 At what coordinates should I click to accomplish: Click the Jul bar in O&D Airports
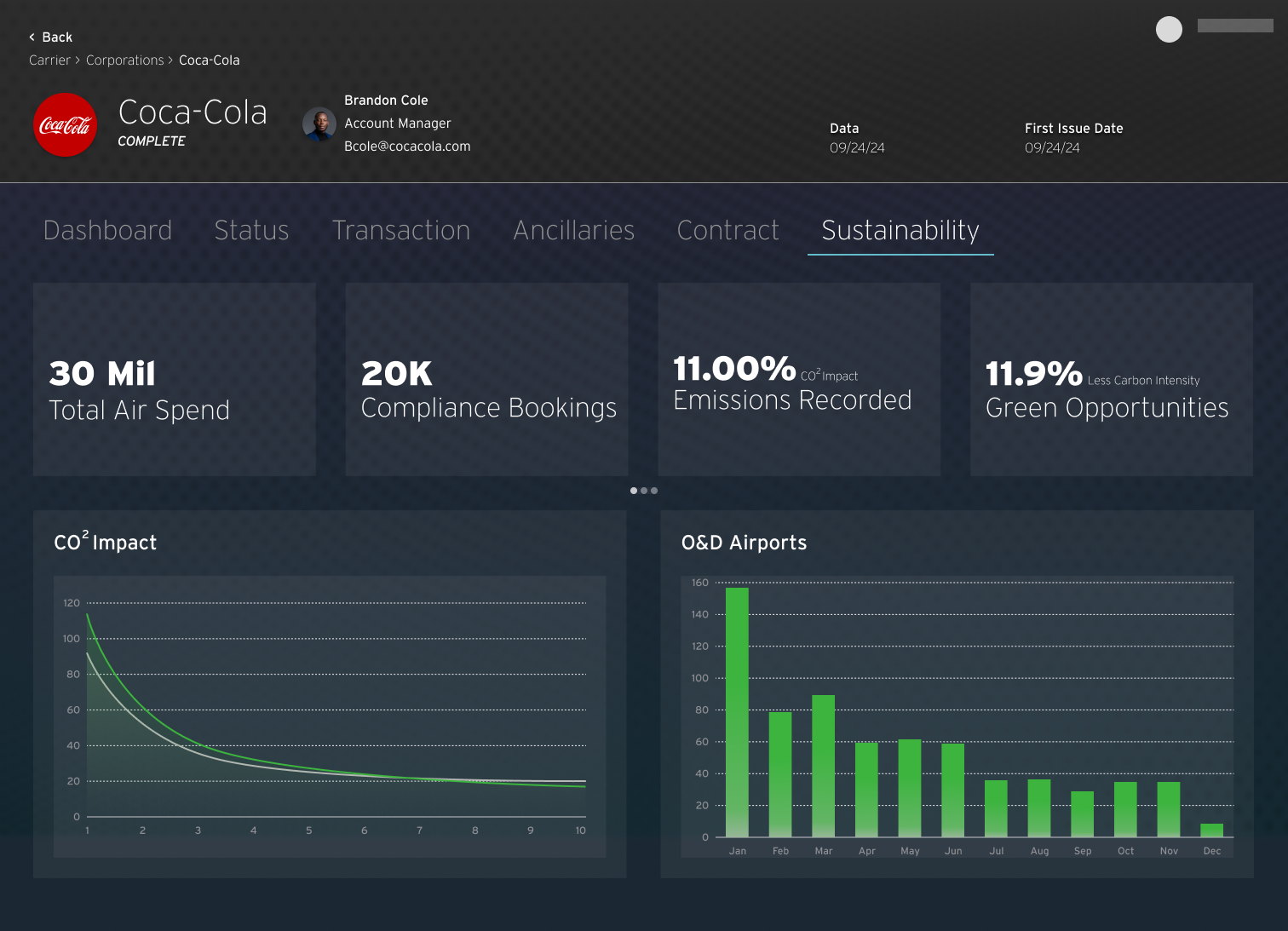coord(996,808)
